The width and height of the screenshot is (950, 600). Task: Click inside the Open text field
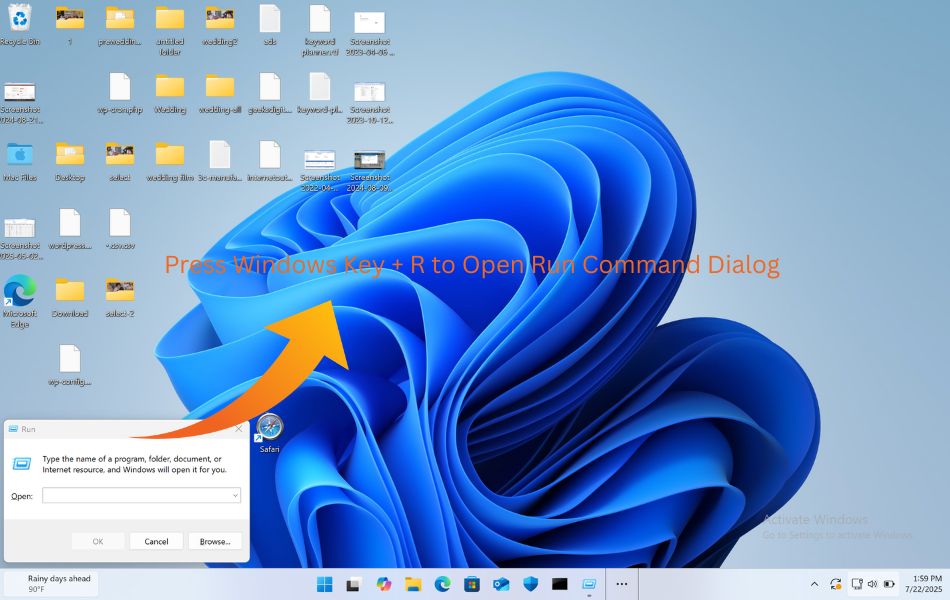135,495
